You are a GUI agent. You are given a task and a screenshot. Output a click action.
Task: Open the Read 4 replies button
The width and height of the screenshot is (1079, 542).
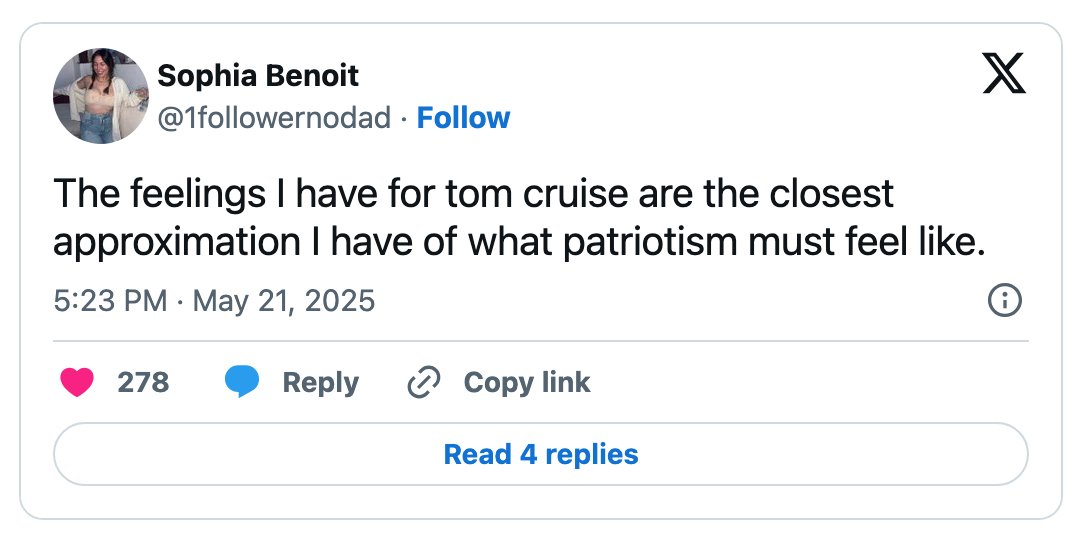pyautogui.click(x=541, y=454)
